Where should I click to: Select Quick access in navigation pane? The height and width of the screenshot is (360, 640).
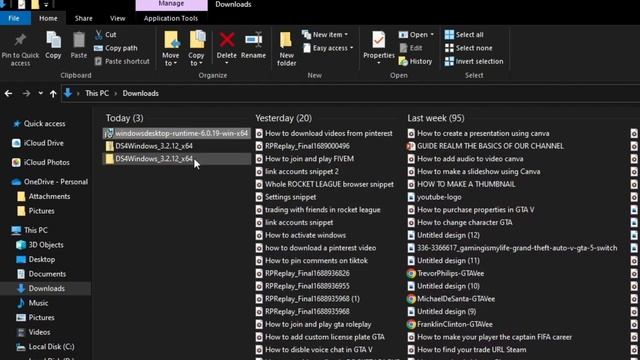click(x=44, y=124)
